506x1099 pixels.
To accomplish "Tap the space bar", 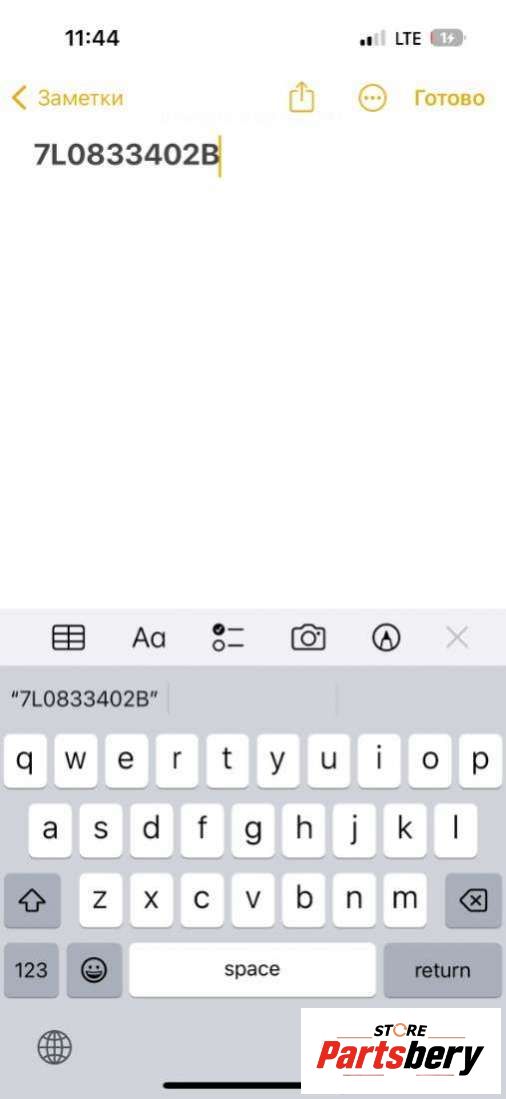I will pyautogui.click(x=252, y=970).
